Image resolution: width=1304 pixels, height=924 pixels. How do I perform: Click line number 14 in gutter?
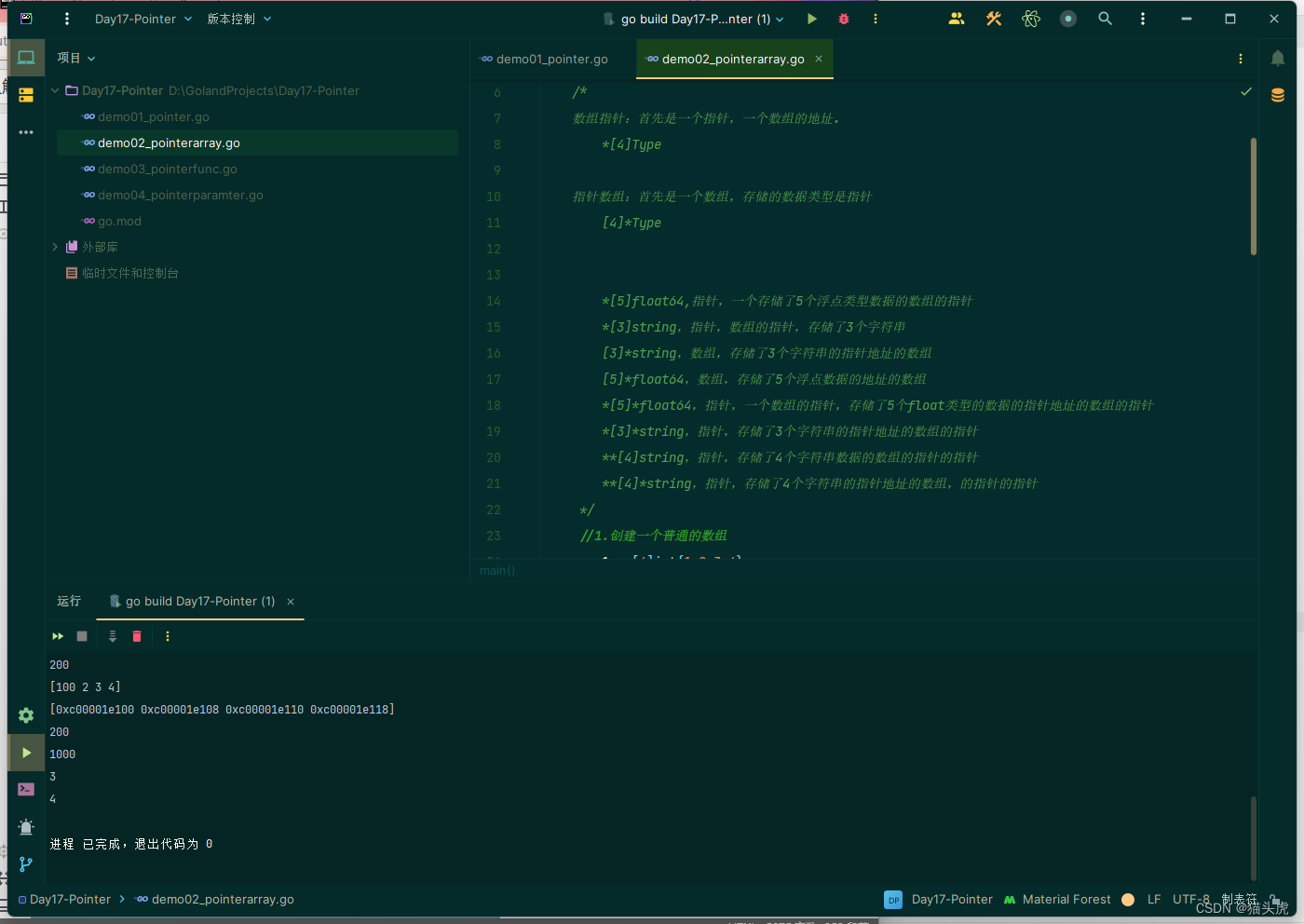(x=494, y=301)
